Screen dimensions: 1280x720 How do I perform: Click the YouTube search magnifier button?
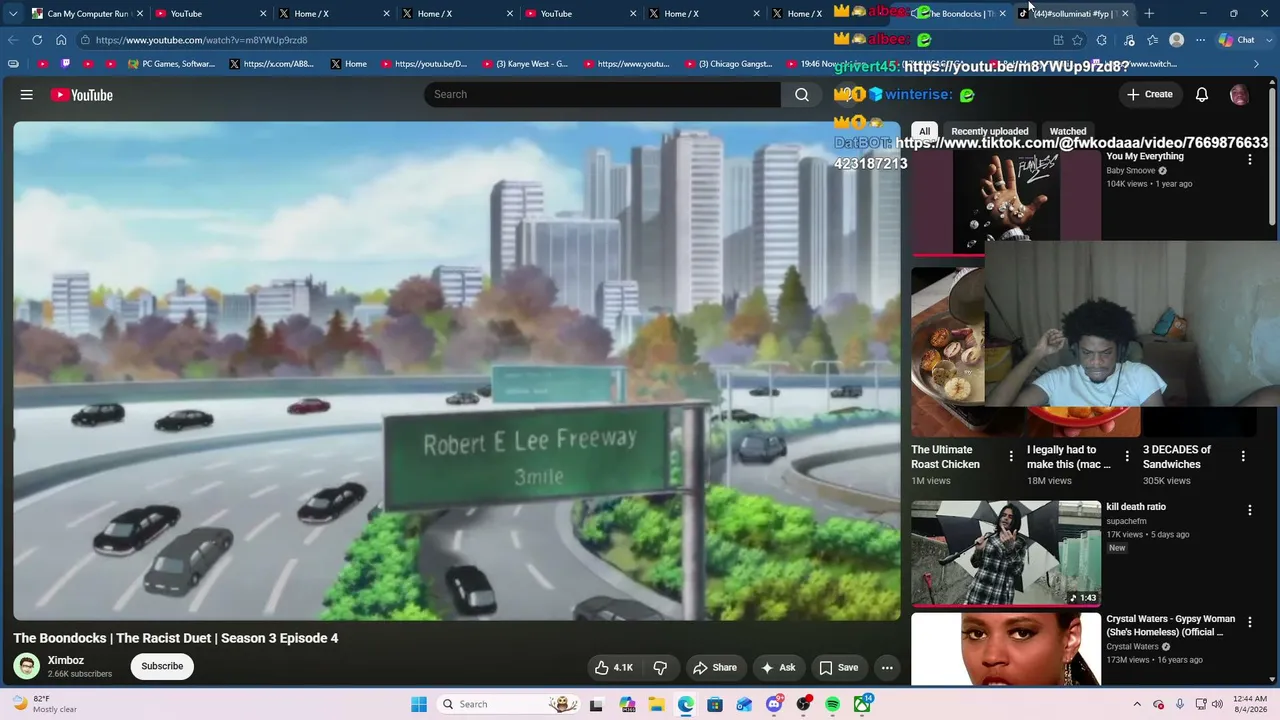pos(802,94)
